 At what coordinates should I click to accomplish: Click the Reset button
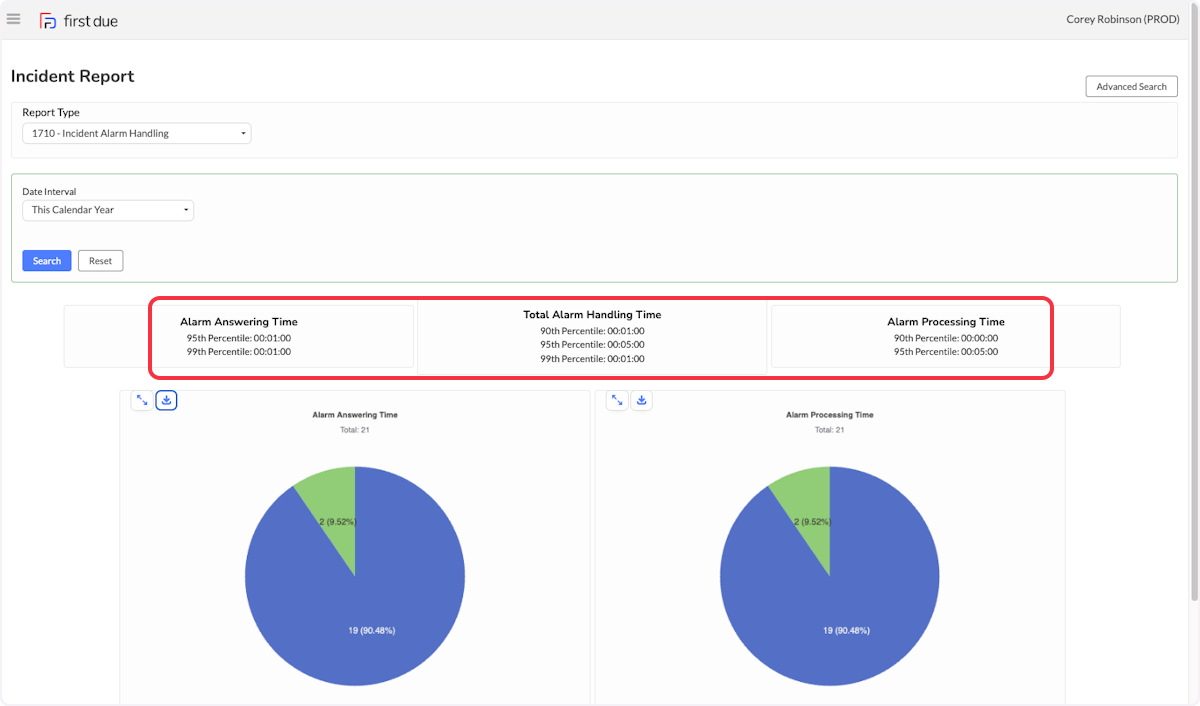tap(100, 261)
